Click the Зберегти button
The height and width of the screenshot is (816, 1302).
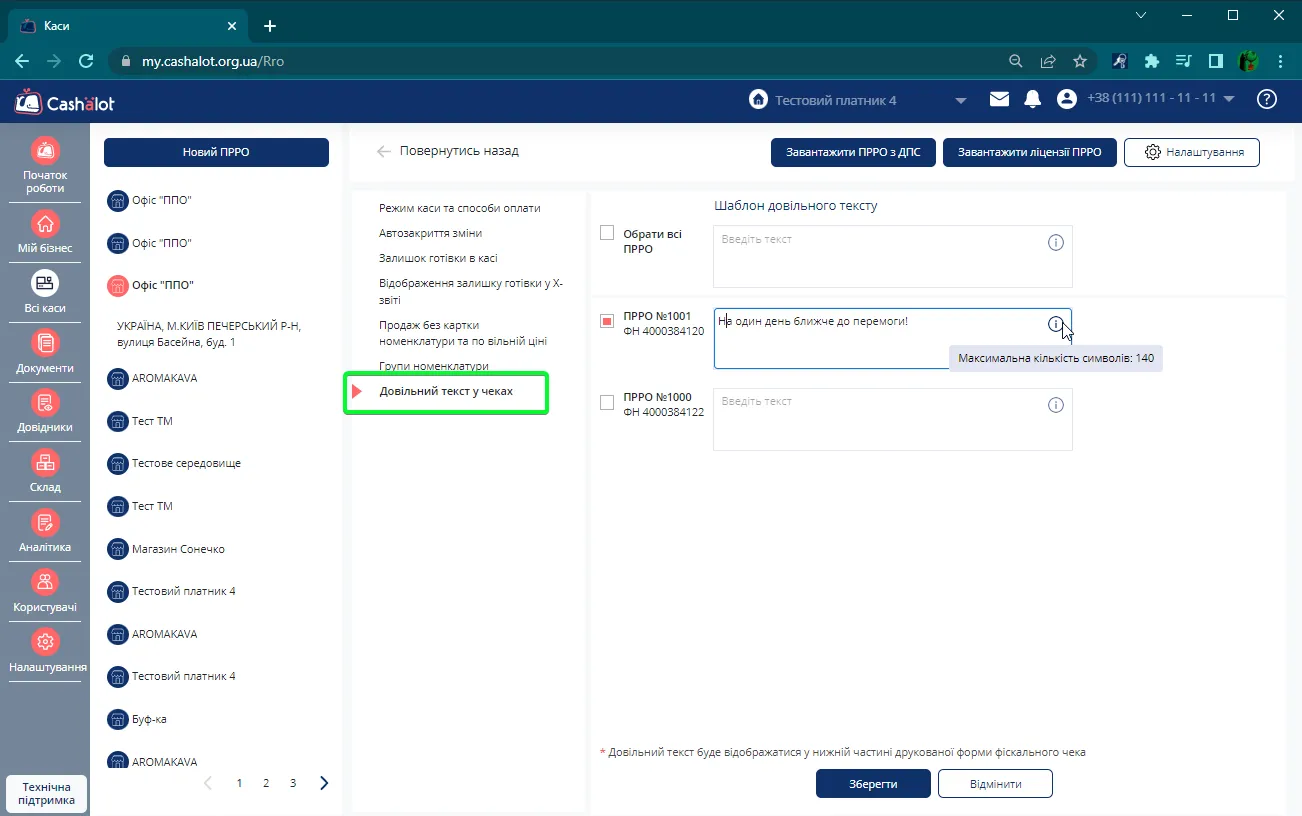coord(874,784)
